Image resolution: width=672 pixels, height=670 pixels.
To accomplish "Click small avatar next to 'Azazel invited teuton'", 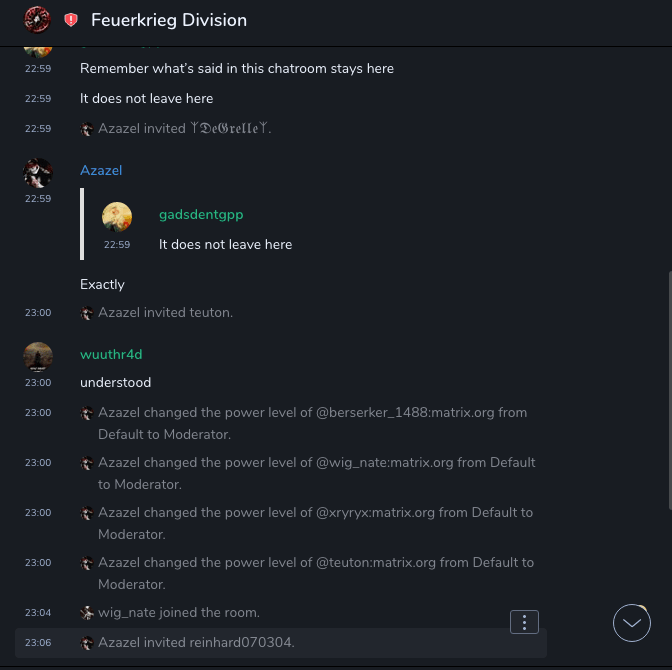I will pos(88,313).
